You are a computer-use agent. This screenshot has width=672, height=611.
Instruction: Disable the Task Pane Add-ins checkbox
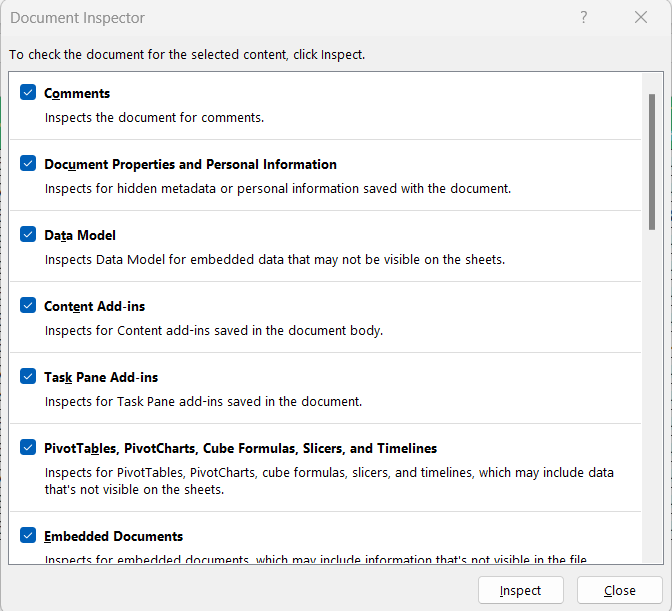pyautogui.click(x=28, y=376)
